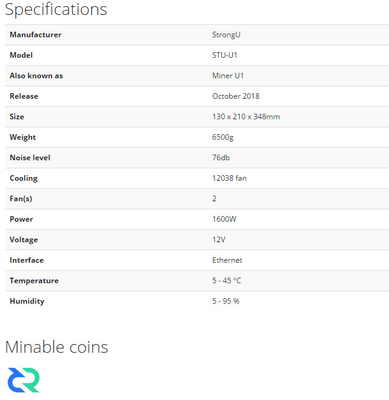Select the Also known as label
The height and width of the screenshot is (400, 389).
(36, 76)
